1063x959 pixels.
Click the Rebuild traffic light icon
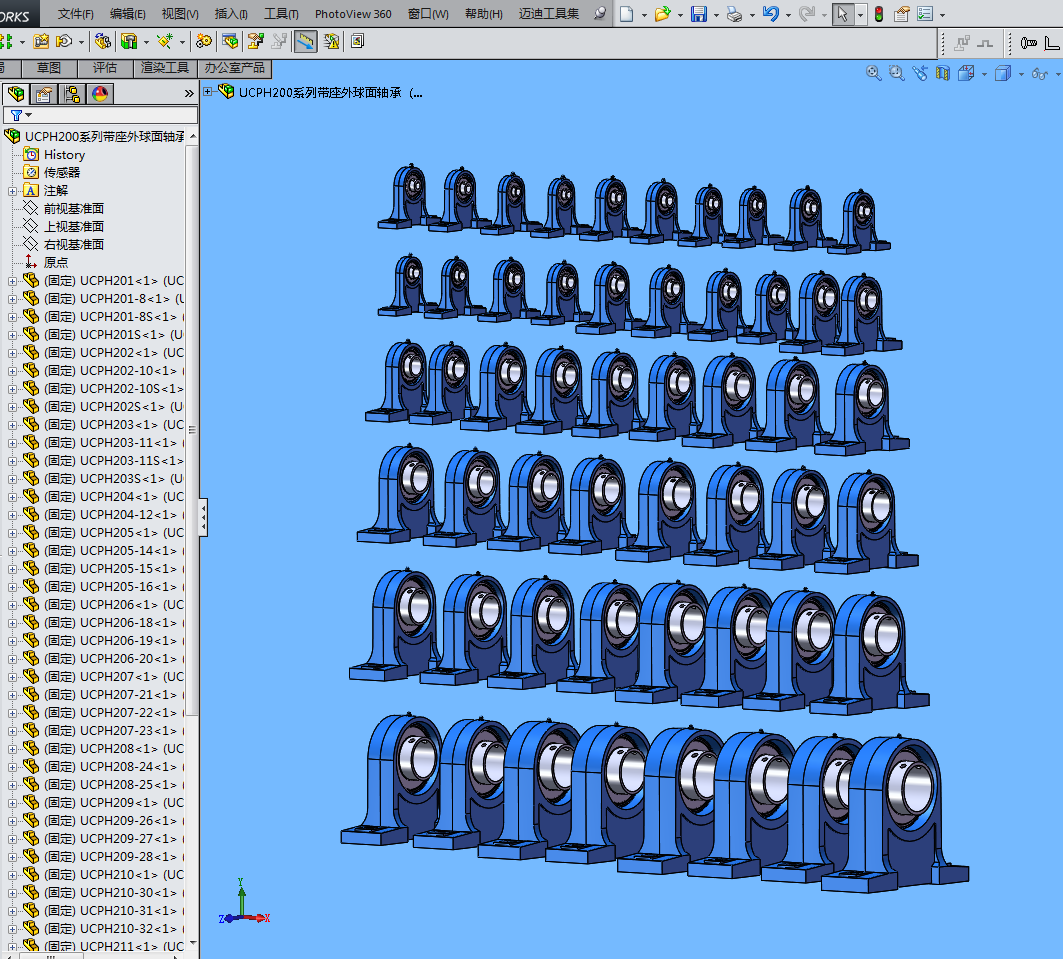tap(878, 14)
